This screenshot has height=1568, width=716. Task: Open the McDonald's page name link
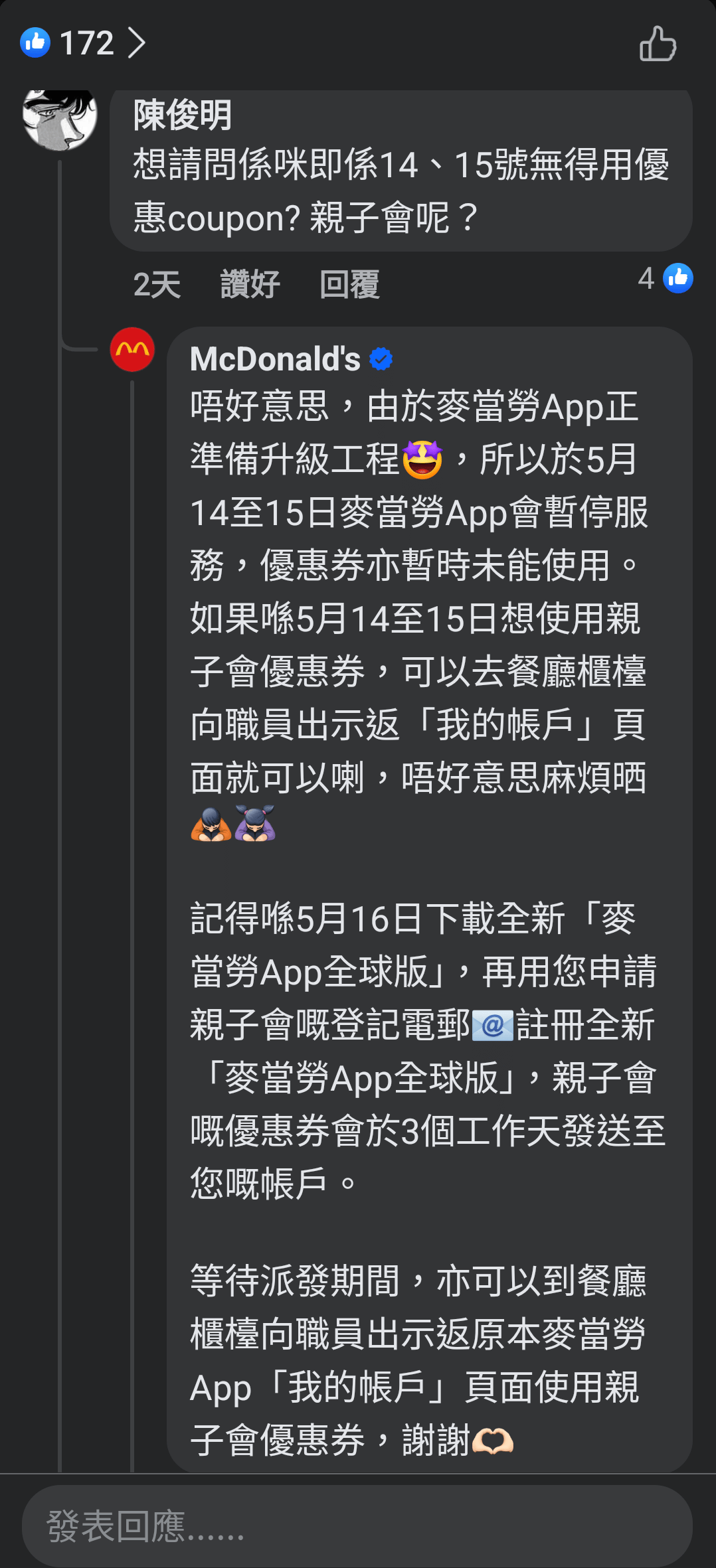pyautogui.click(x=275, y=359)
